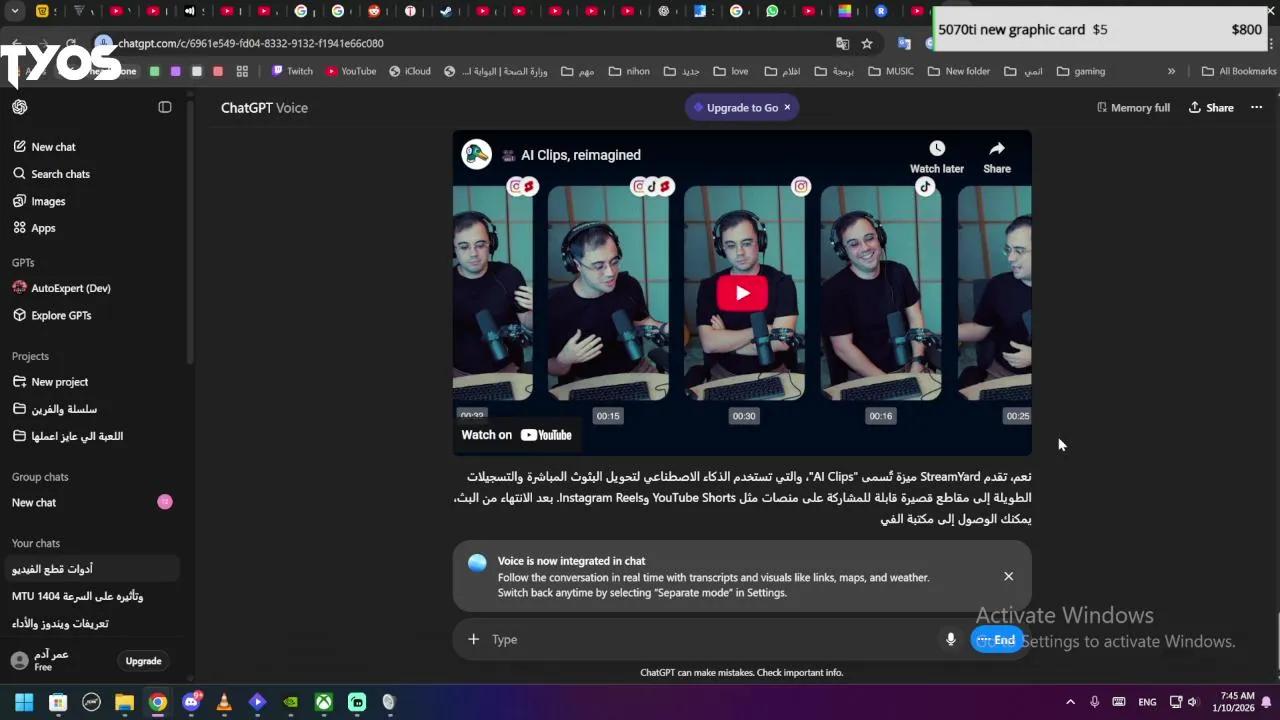Image resolution: width=1280 pixels, height=720 pixels.
Task: Open the Twitch bookmark
Action: click(292, 71)
